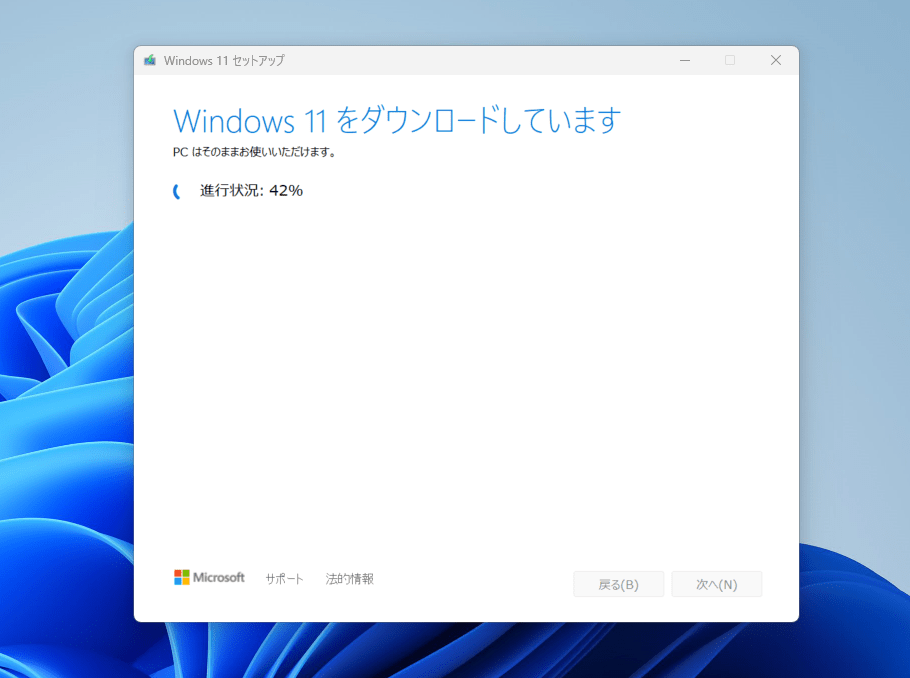Close the Windows 11 セットアップ window
The height and width of the screenshot is (678, 910).
pos(776,60)
